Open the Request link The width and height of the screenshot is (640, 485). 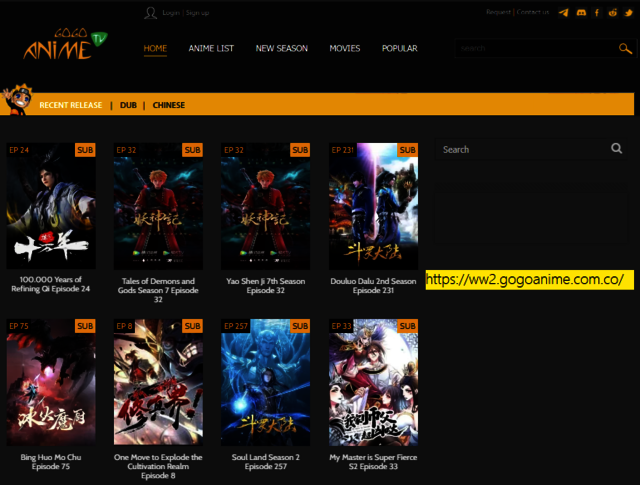[498, 12]
